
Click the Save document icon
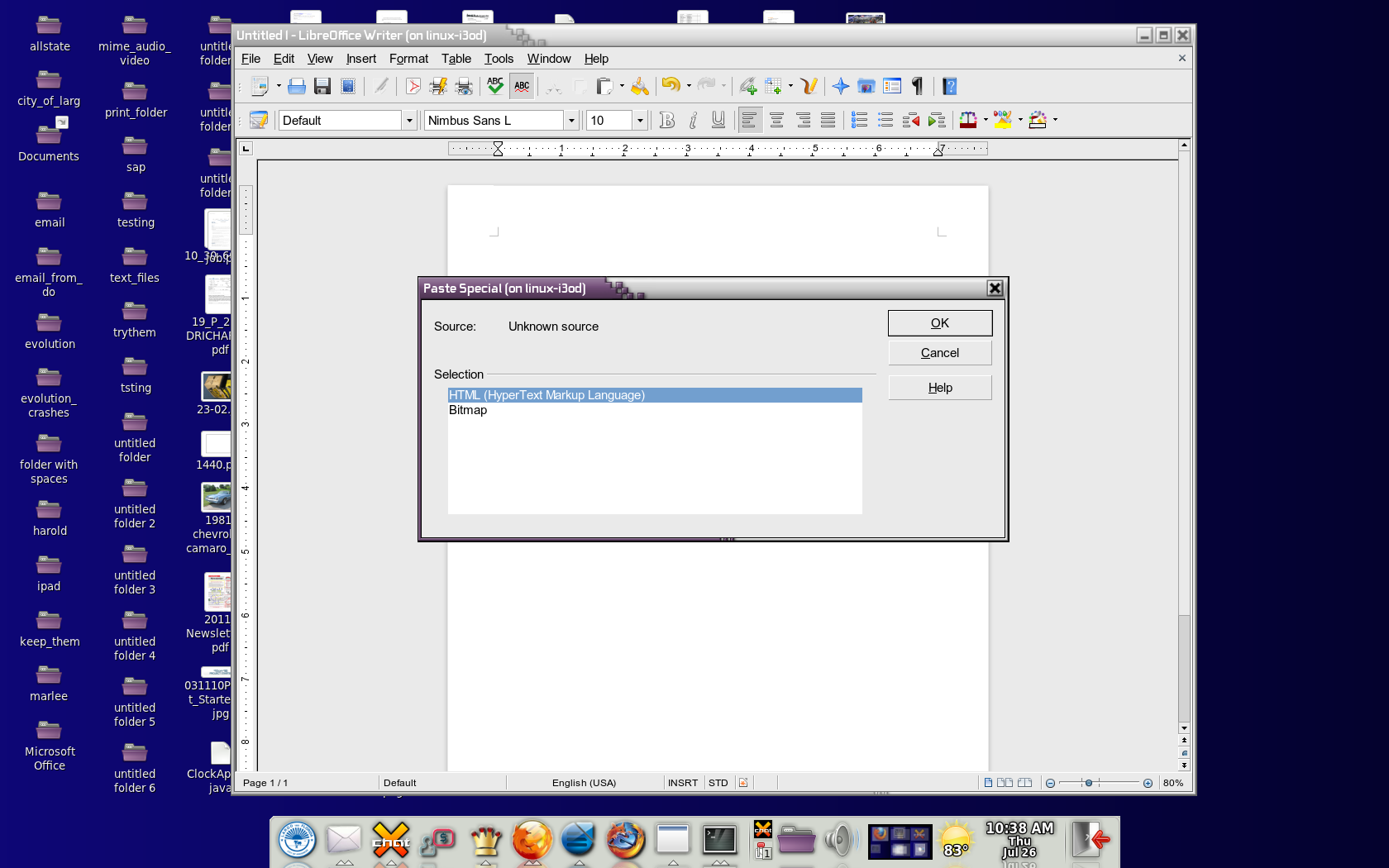322,86
